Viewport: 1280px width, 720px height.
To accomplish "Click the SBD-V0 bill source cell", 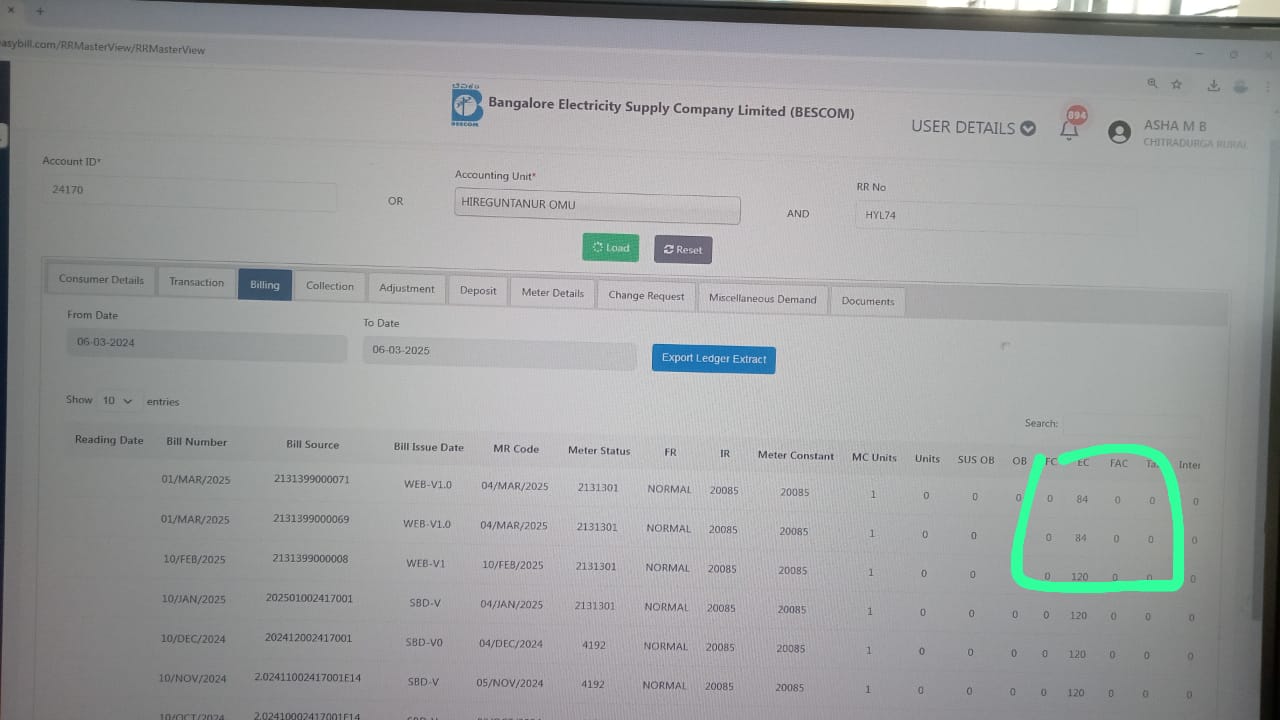I will point(424,642).
